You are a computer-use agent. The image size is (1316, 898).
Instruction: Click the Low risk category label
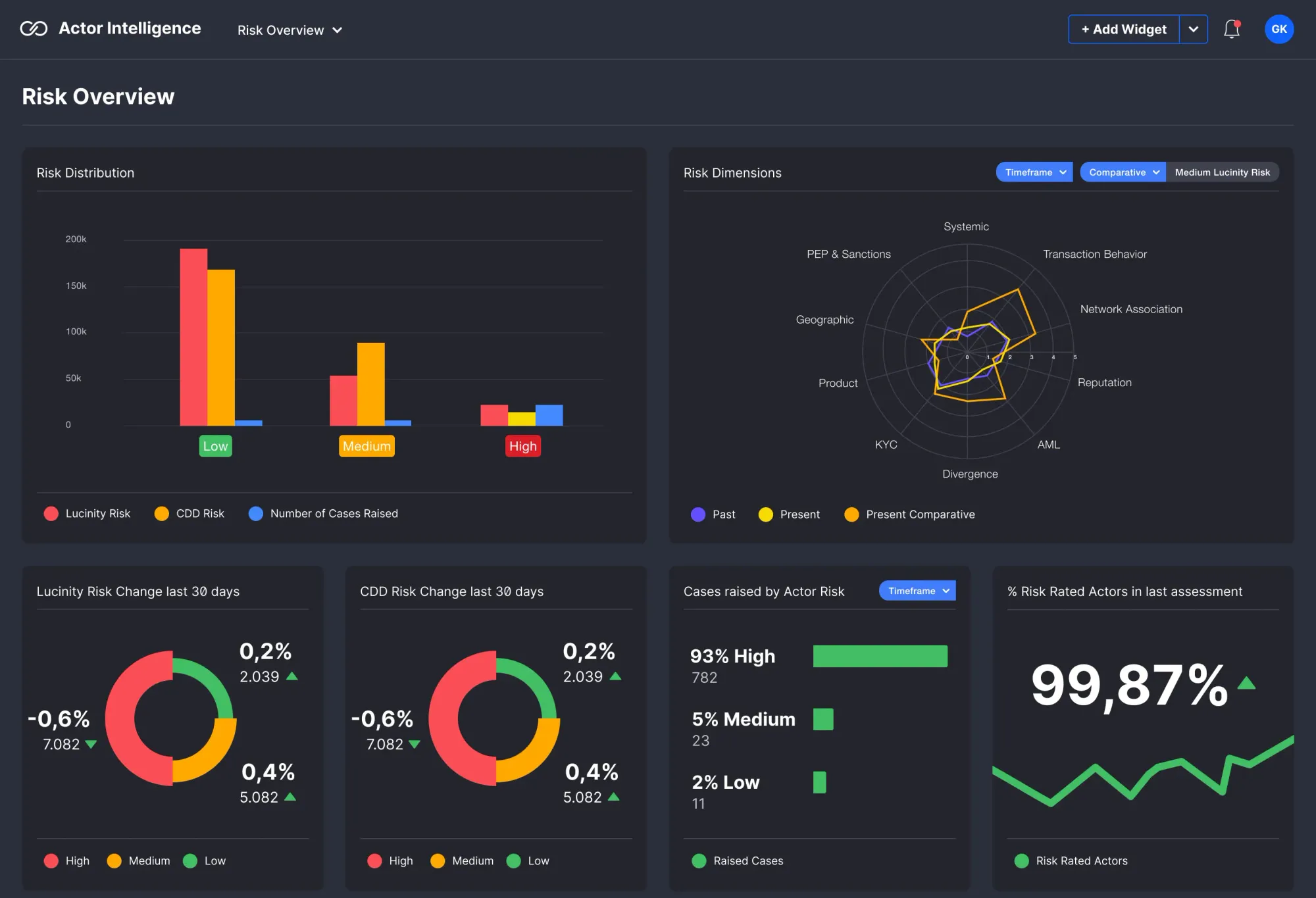click(x=215, y=446)
